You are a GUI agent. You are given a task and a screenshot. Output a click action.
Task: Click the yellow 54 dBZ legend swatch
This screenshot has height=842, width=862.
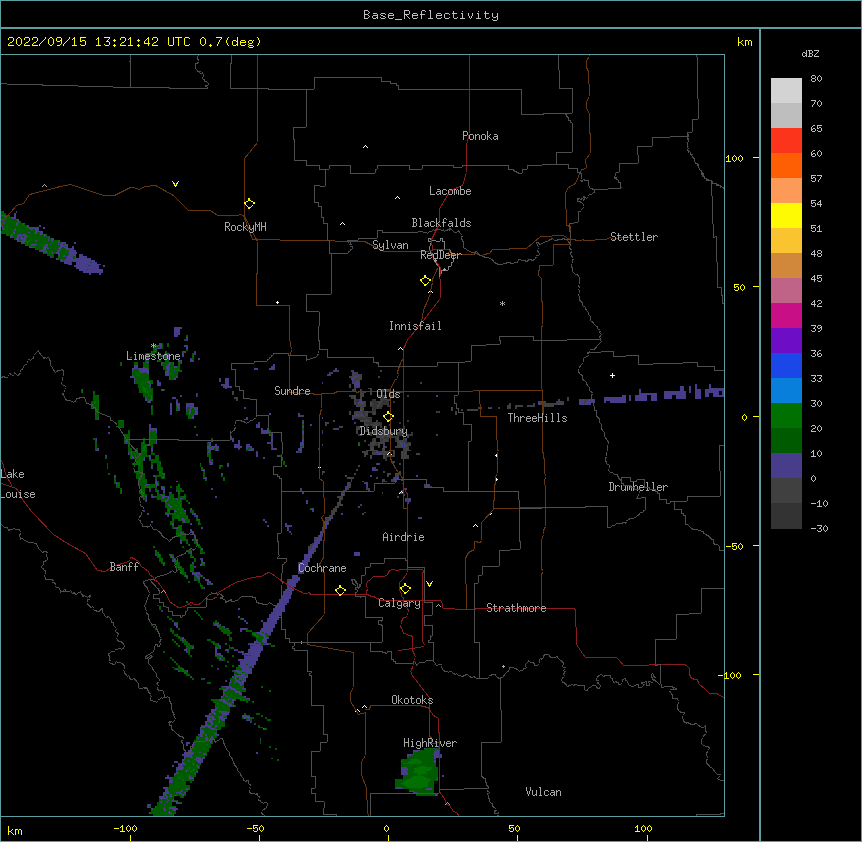[x=786, y=215]
